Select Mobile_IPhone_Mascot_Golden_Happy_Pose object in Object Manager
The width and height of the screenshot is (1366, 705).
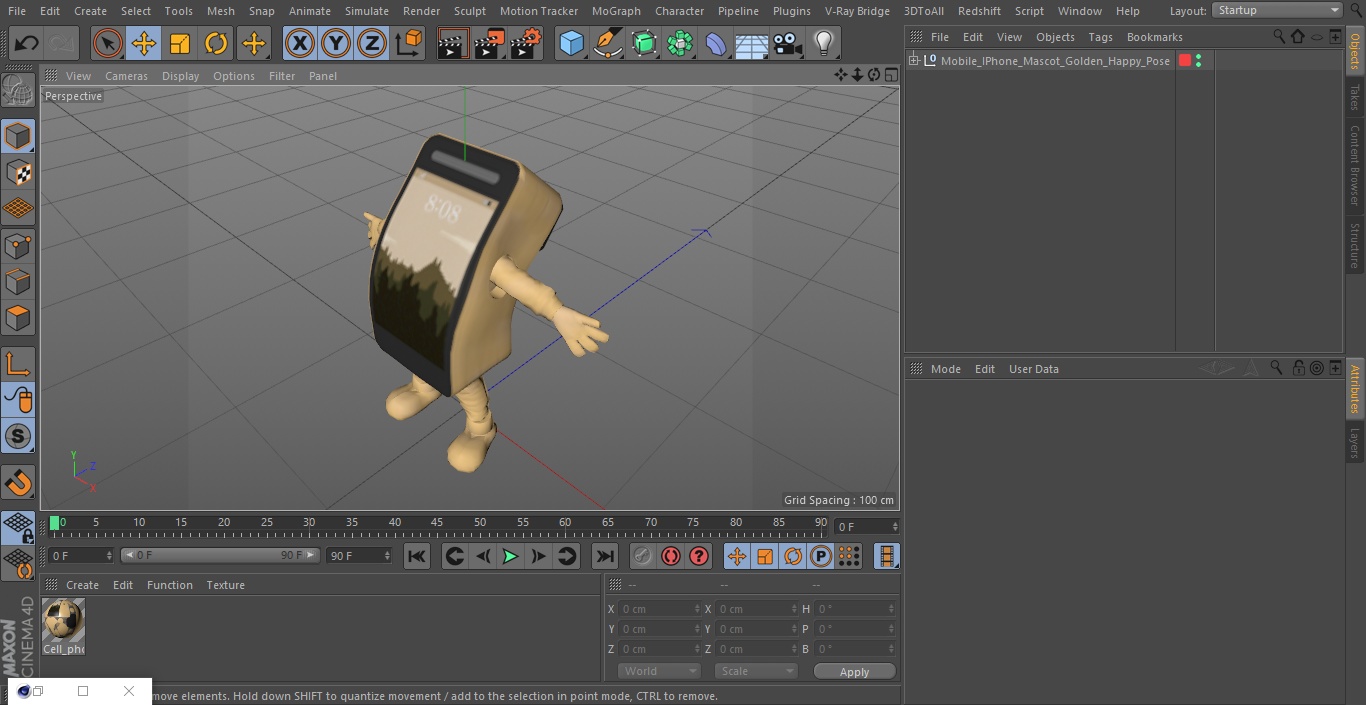pyautogui.click(x=1055, y=61)
